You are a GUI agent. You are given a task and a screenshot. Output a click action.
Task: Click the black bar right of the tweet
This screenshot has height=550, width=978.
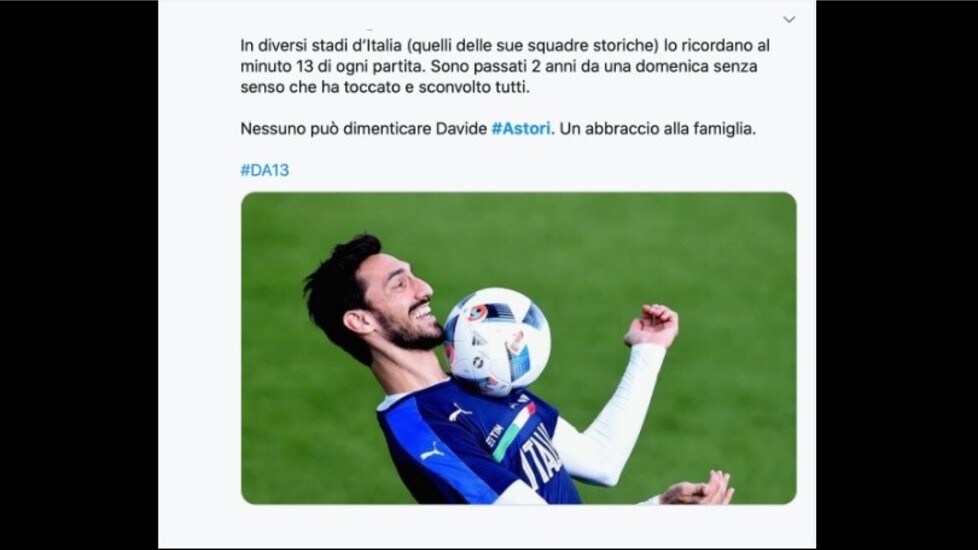coord(897,275)
